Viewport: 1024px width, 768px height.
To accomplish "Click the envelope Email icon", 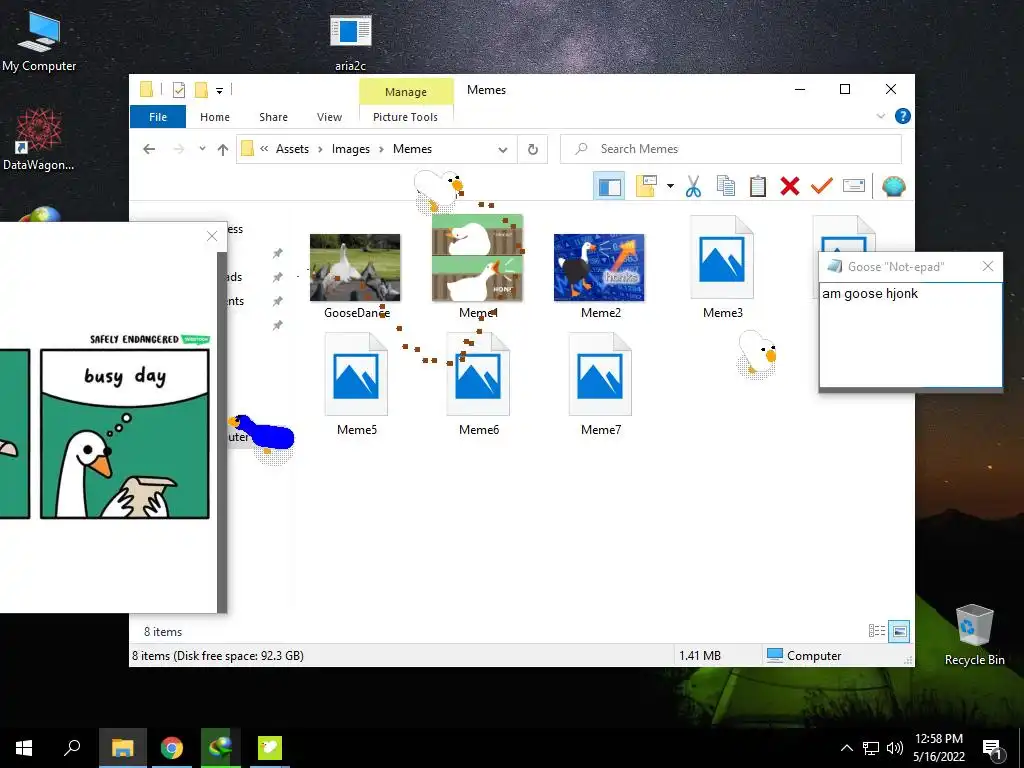I will tap(854, 187).
